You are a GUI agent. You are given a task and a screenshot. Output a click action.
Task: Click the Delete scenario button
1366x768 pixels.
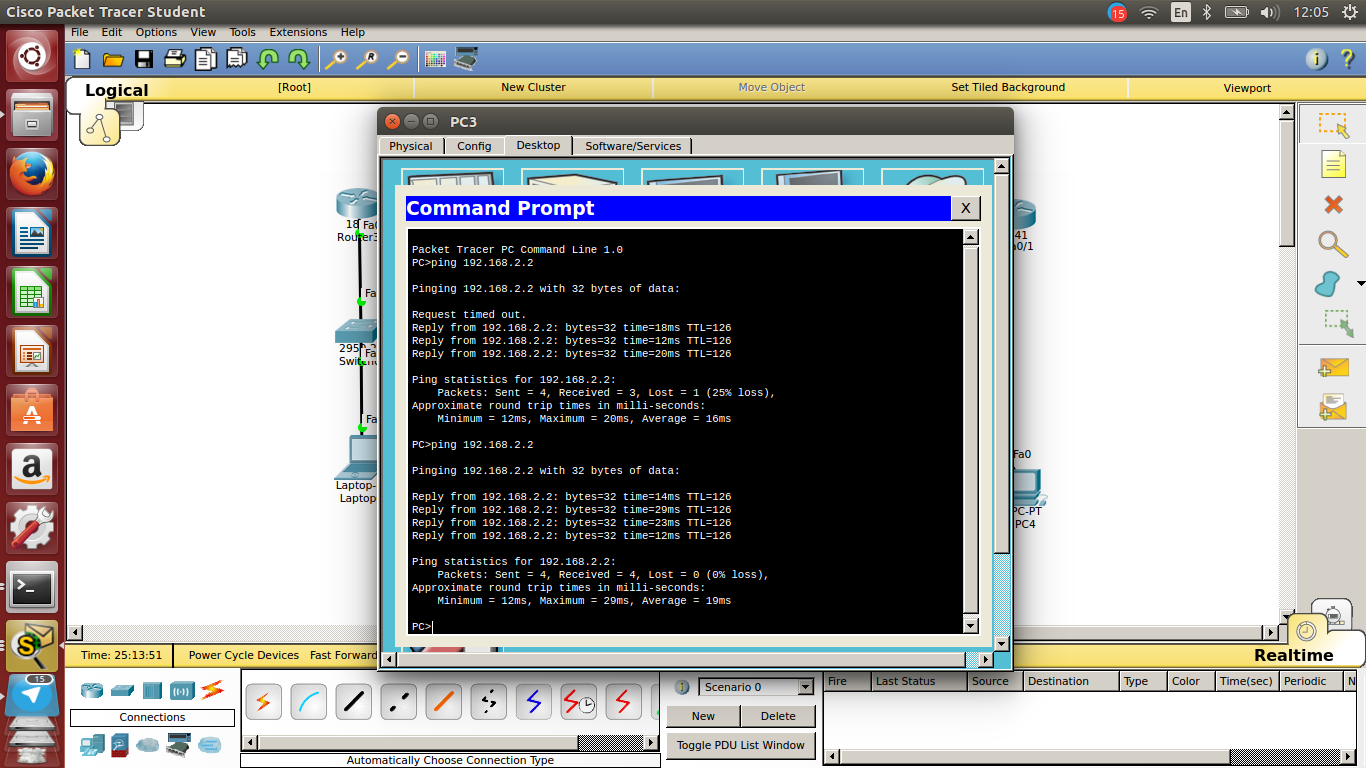click(778, 716)
